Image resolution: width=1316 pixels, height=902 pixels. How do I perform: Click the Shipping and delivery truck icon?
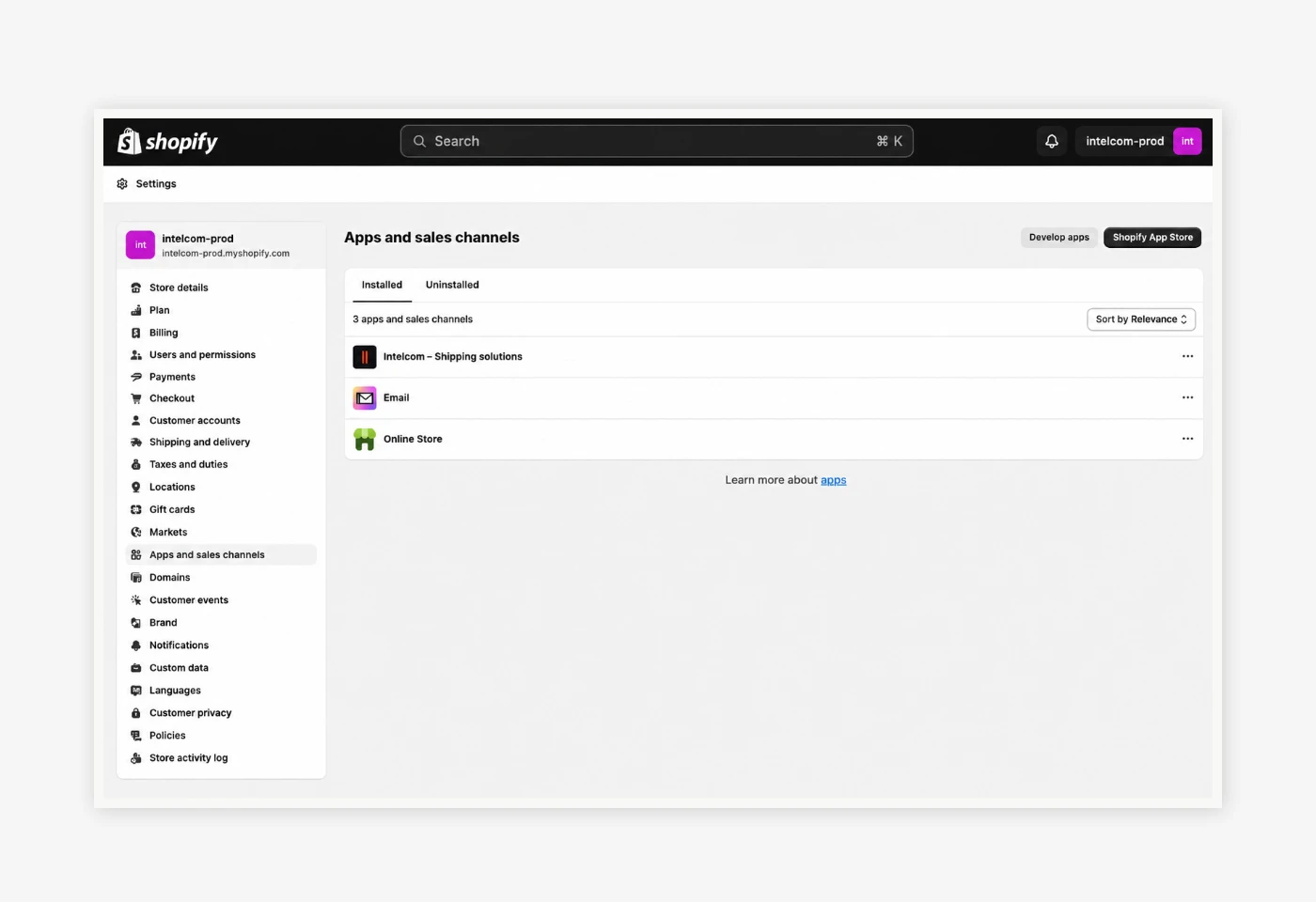(x=136, y=443)
